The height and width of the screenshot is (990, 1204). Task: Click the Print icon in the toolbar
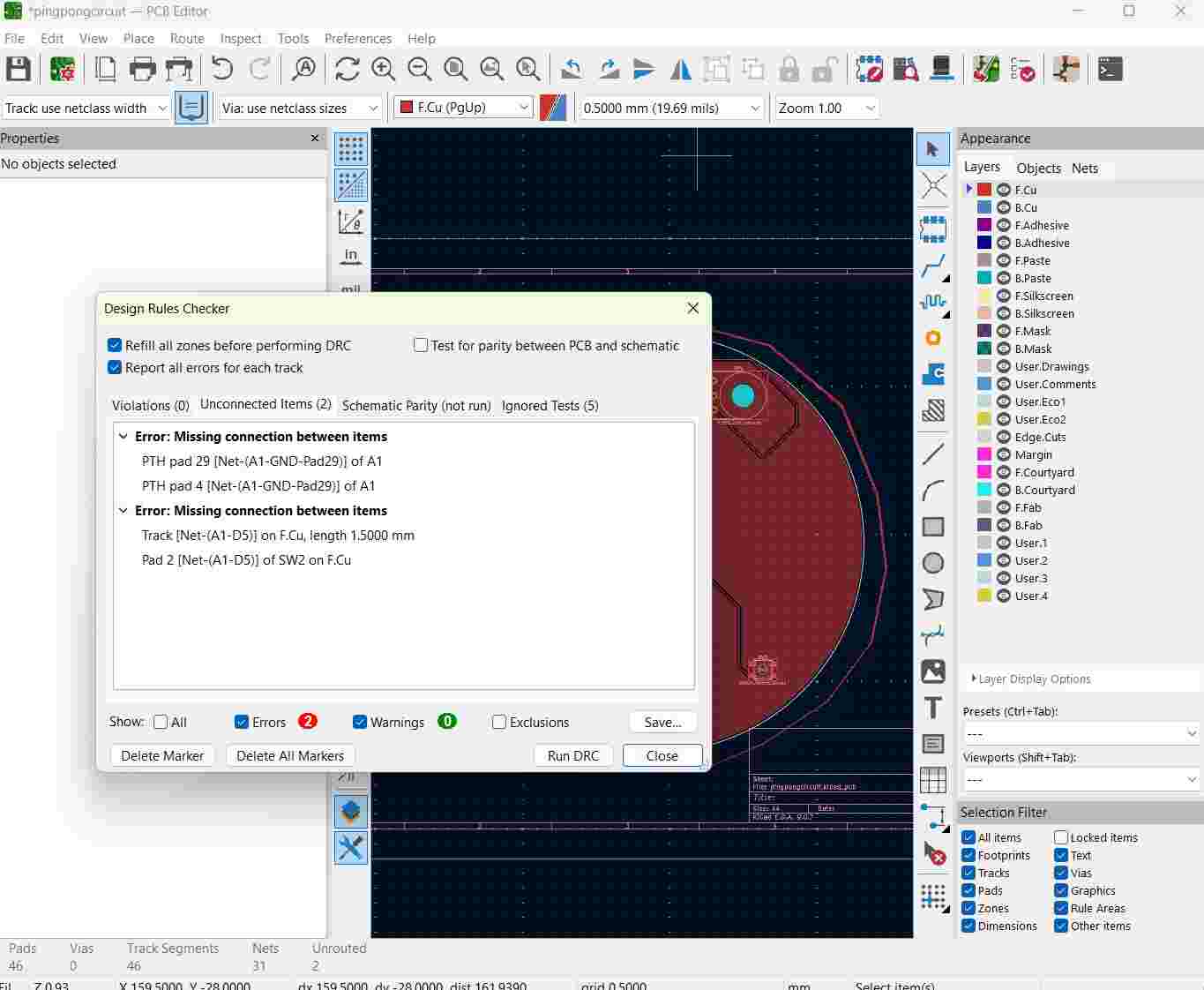[x=142, y=69]
